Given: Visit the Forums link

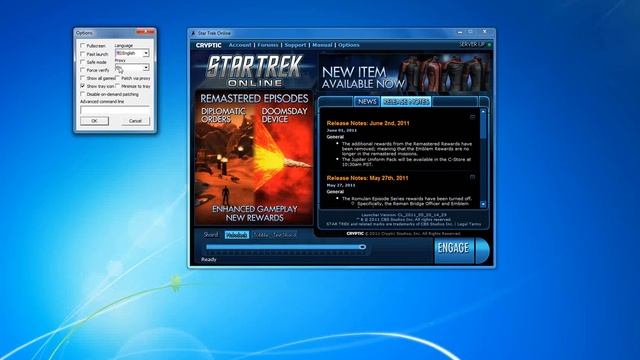Looking at the screenshot, I should click(268, 45).
